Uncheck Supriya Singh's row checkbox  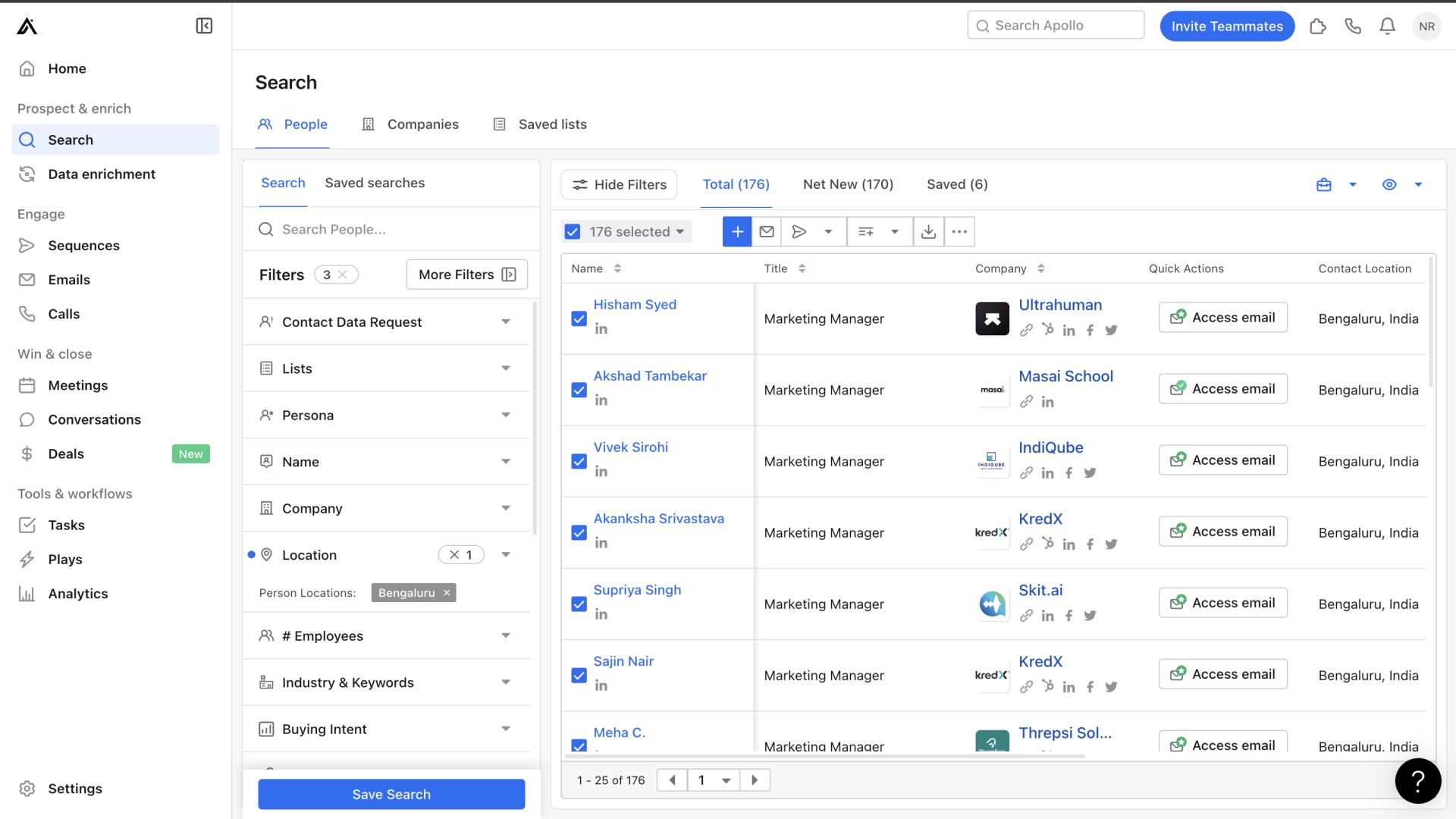pyautogui.click(x=578, y=603)
